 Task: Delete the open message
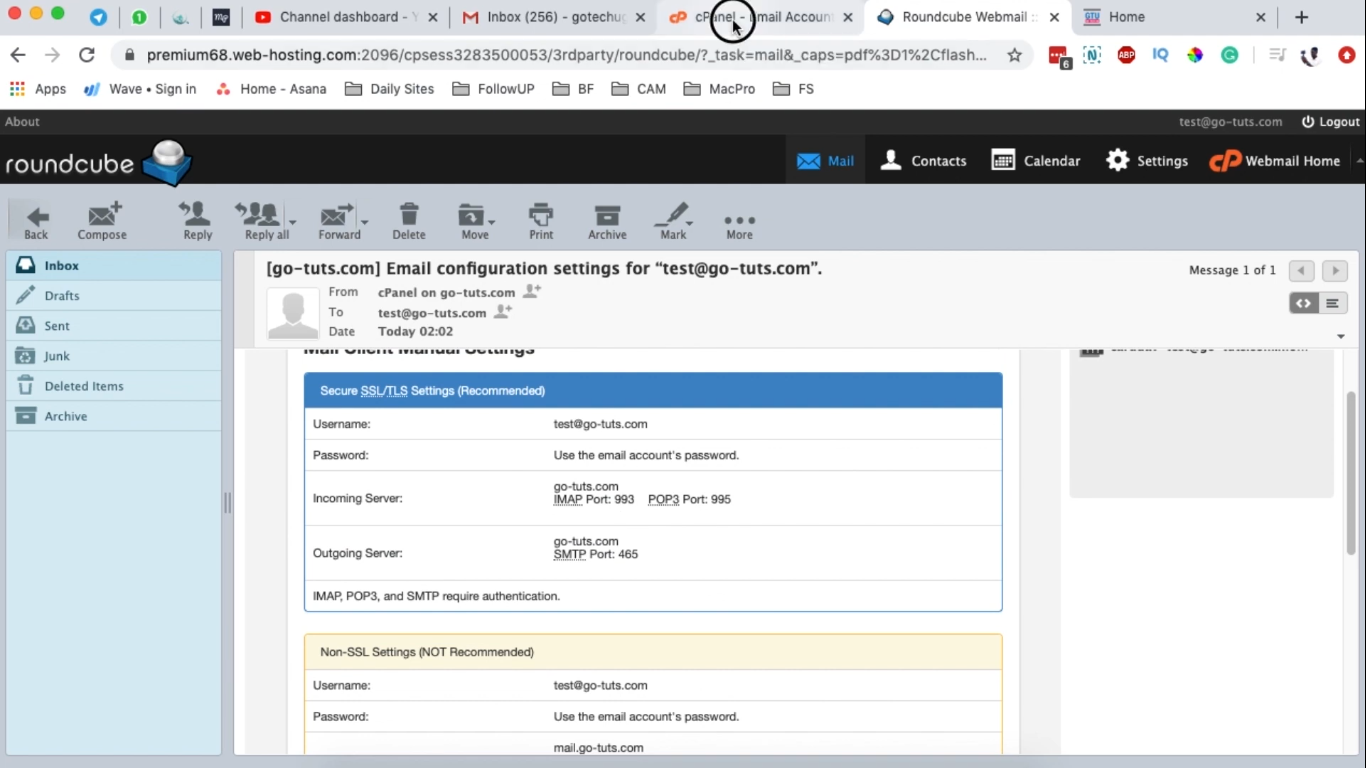click(408, 221)
